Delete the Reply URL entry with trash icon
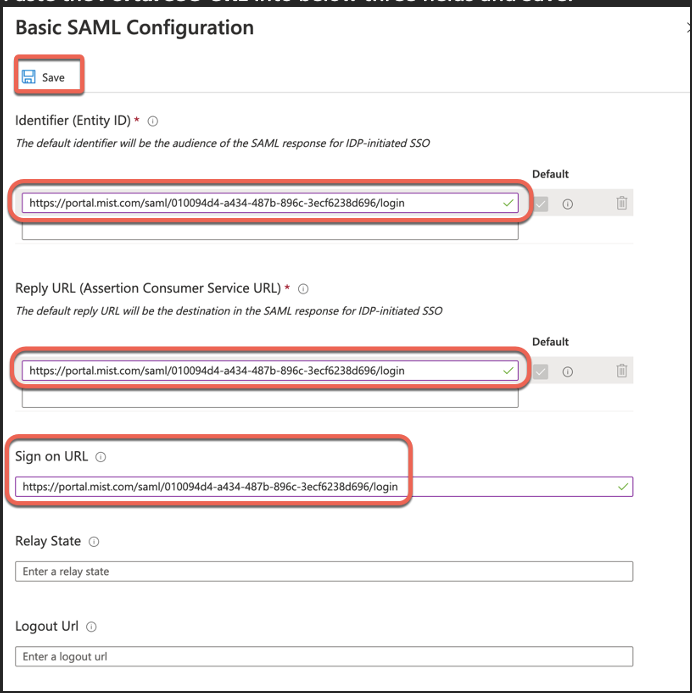 pos(622,371)
